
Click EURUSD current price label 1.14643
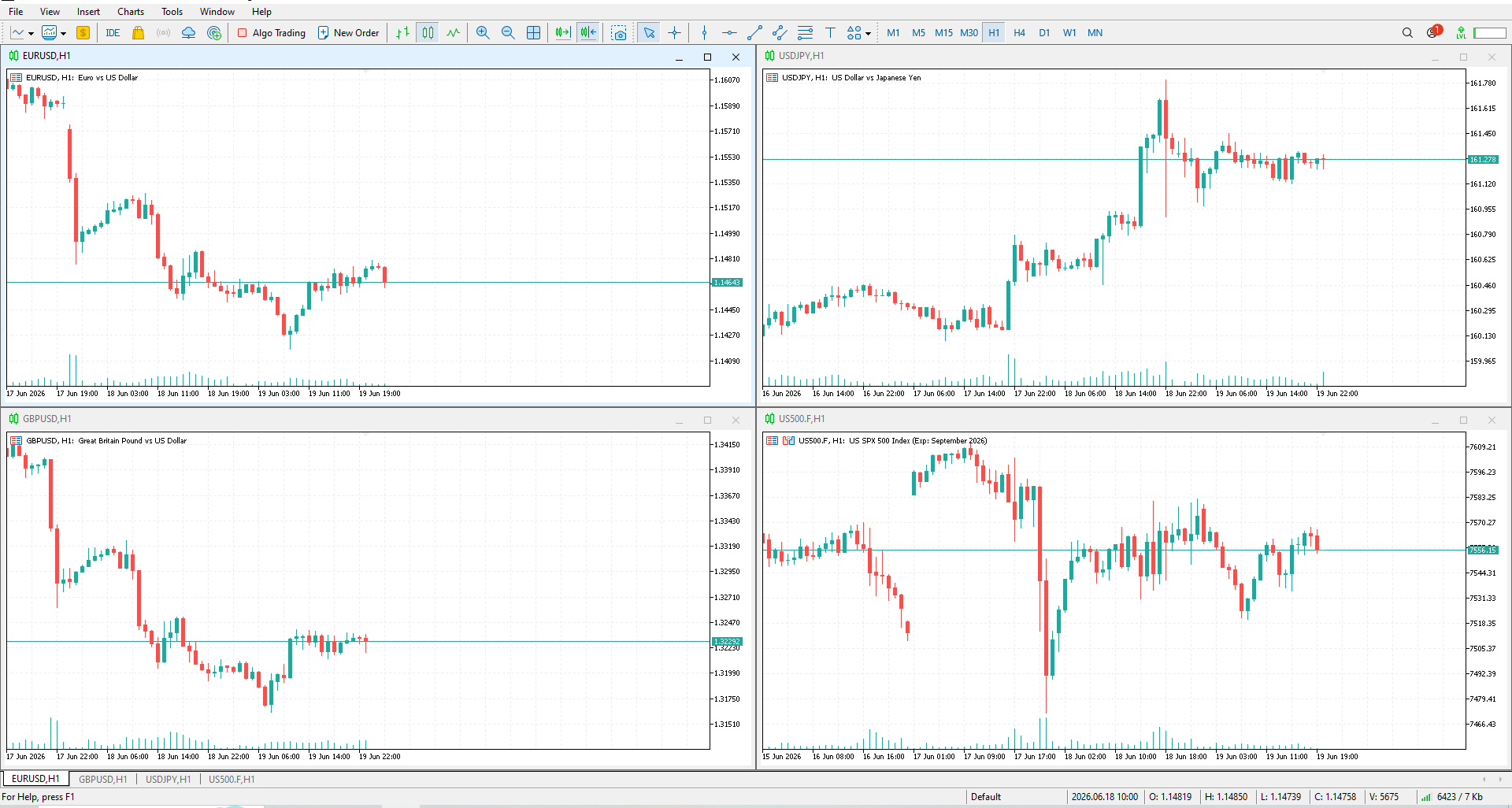[x=727, y=282]
